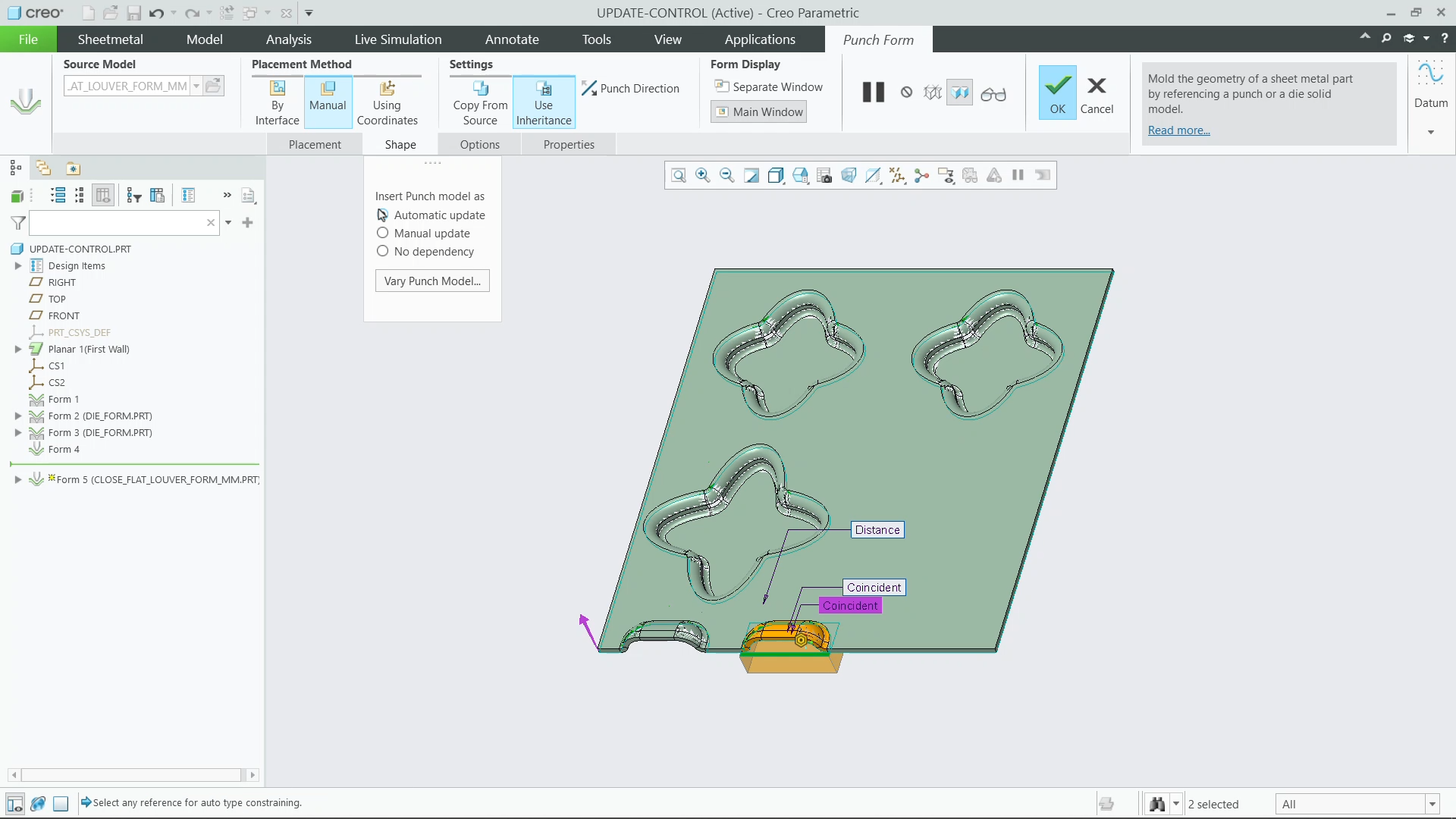Viewport: 1456px width, 819px height.
Task: Expand Design Items tree node
Action: (x=18, y=266)
